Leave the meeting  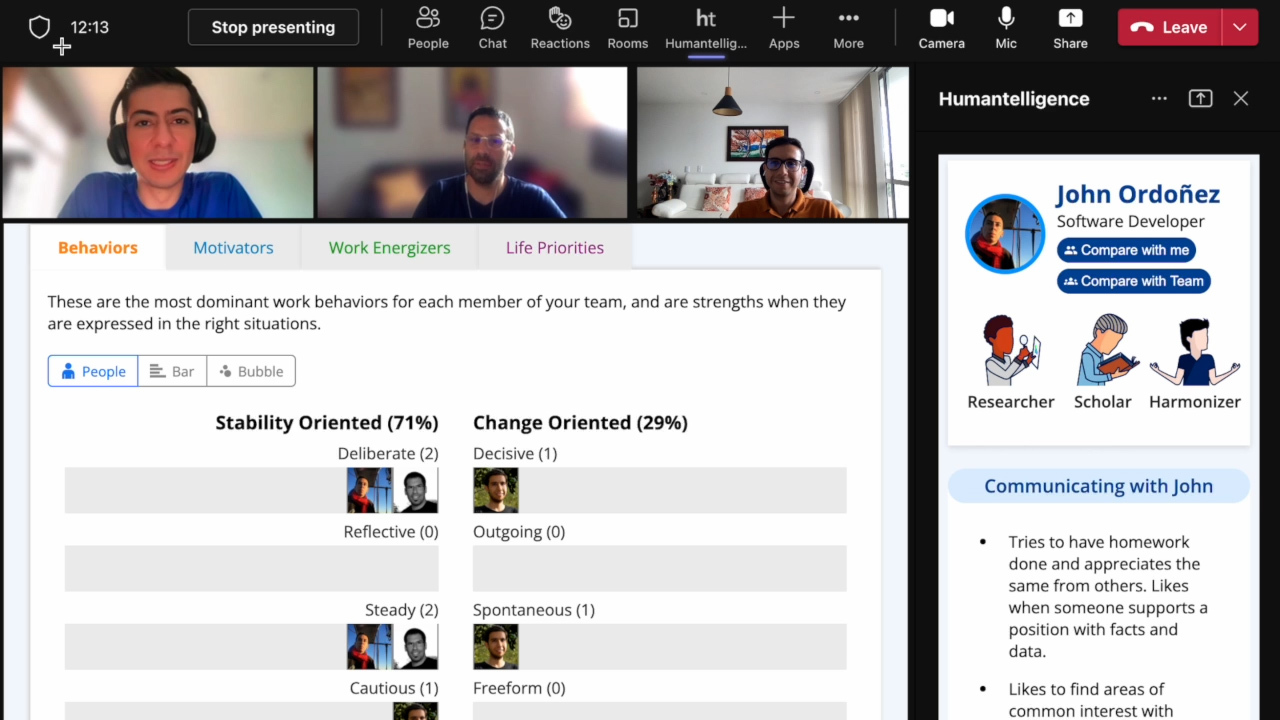click(1169, 27)
